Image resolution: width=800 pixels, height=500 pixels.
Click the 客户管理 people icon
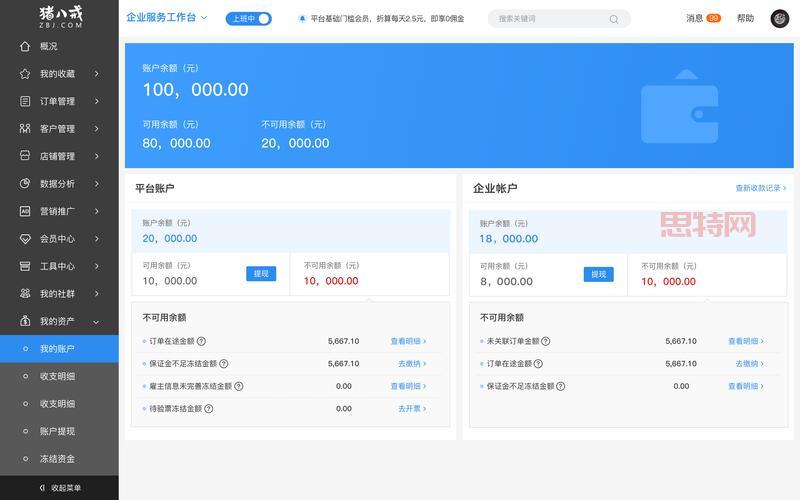[24, 129]
